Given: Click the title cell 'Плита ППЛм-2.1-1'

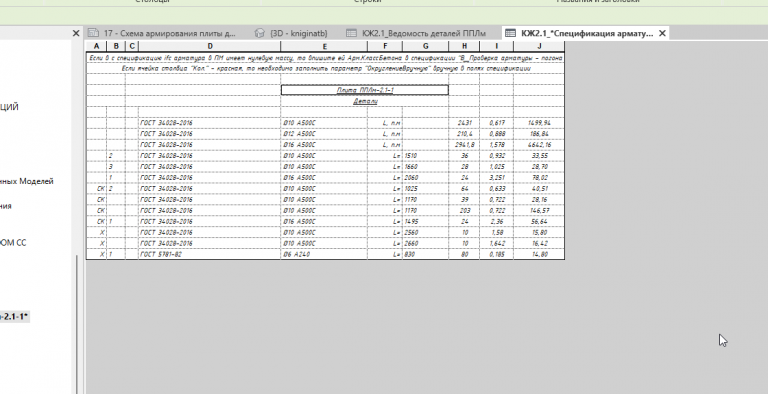Looking at the screenshot, I should pyautogui.click(x=365, y=90).
